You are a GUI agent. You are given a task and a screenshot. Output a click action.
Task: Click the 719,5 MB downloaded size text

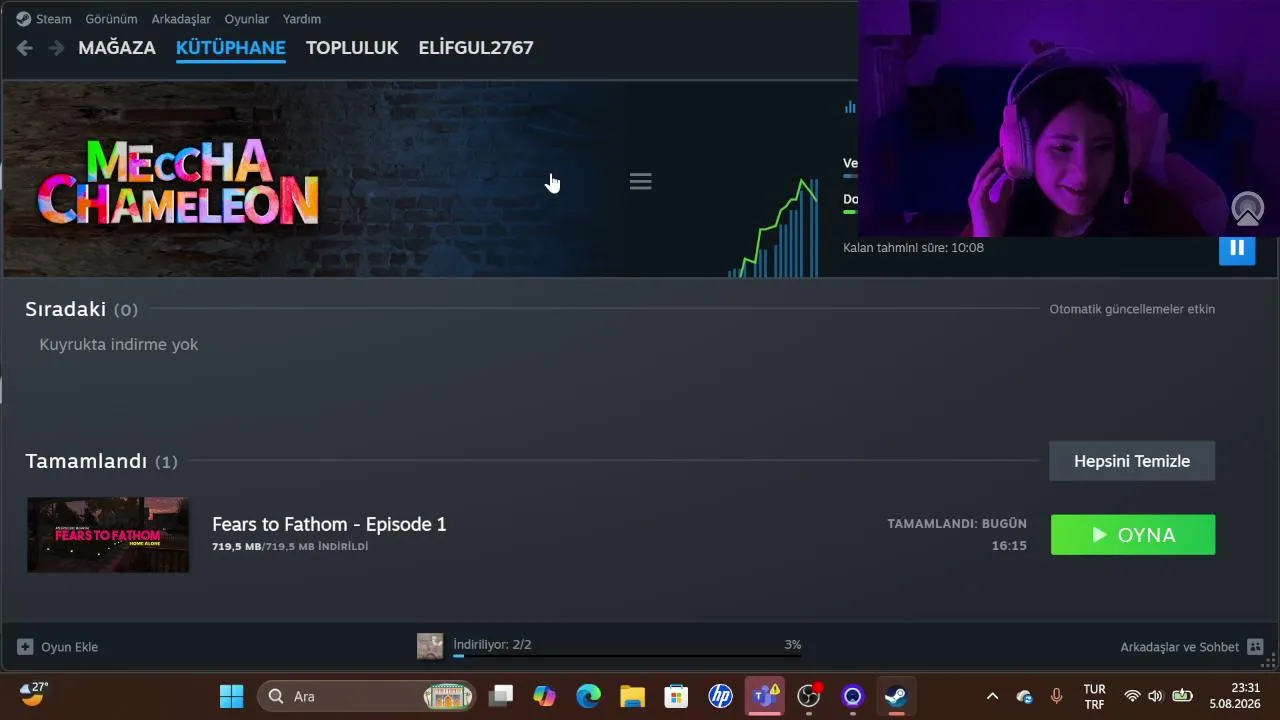pyautogui.click(x=290, y=547)
